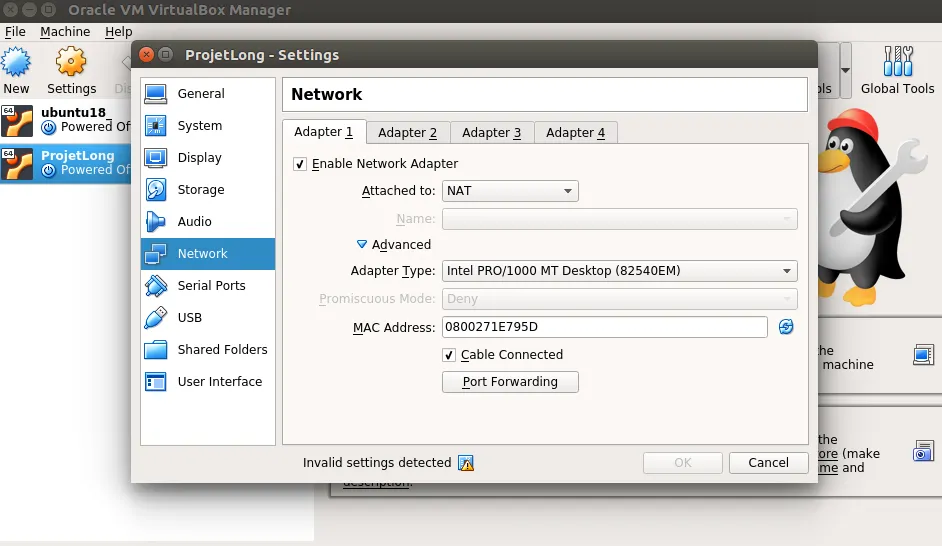Image resolution: width=942 pixels, height=546 pixels.
Task: Select the ProjetLong virtual machine
Action: pos(65,163)
